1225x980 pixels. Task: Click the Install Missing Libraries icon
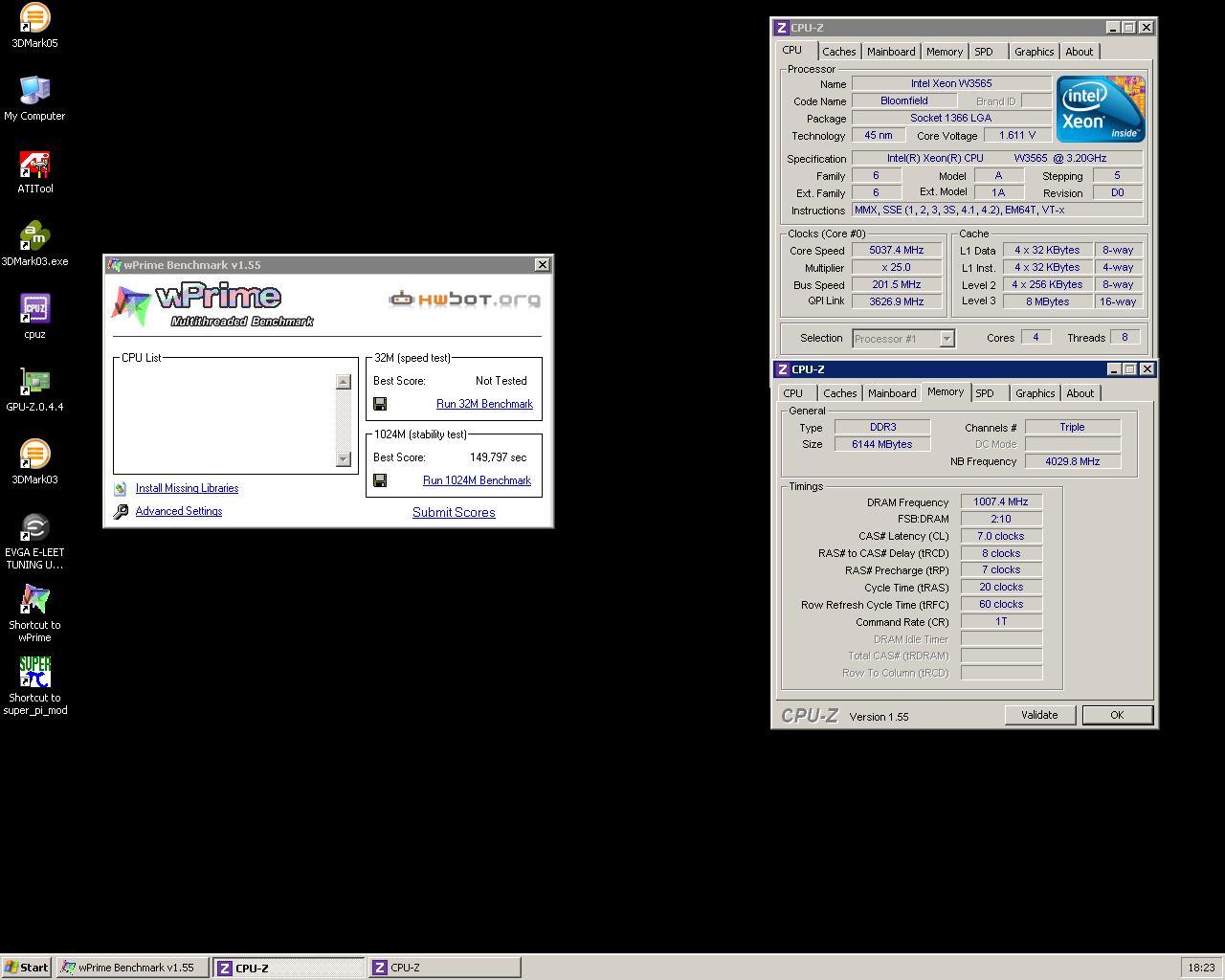click(120, 488)
